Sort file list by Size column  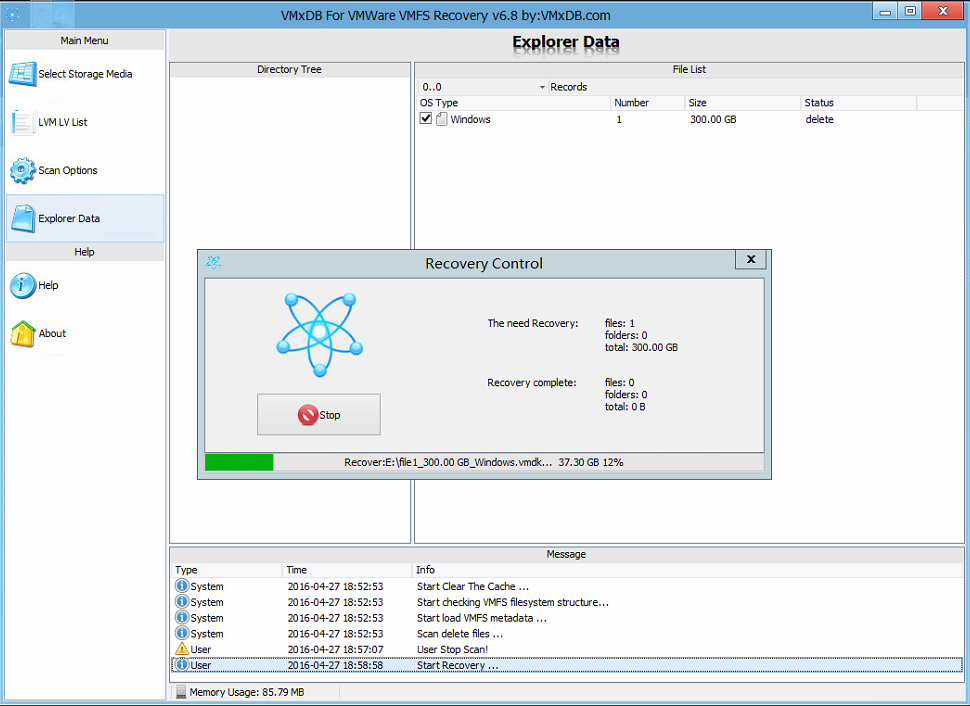pyautogui.click(x=742, y=103)
